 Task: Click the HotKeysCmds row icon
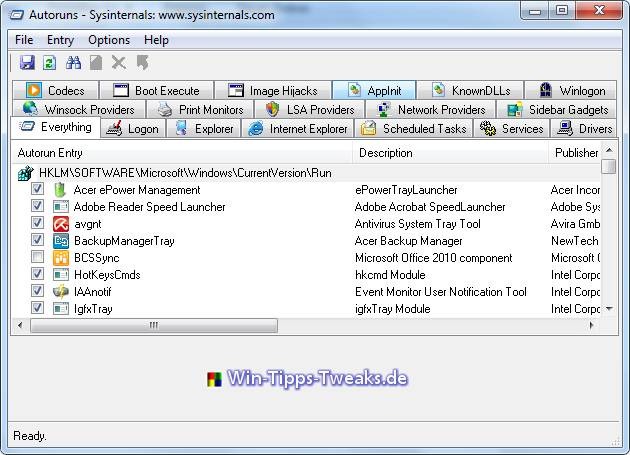(x=61, y=275)
